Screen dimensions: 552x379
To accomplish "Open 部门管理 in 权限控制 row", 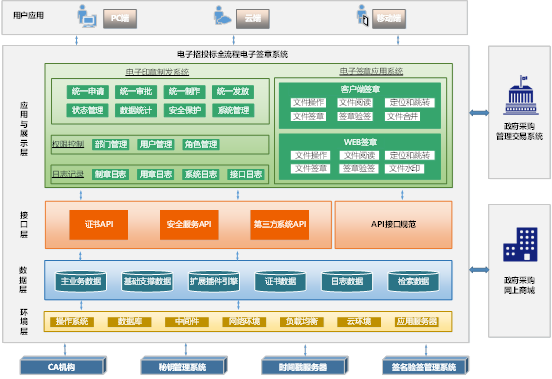I will [x=111, y=144].
